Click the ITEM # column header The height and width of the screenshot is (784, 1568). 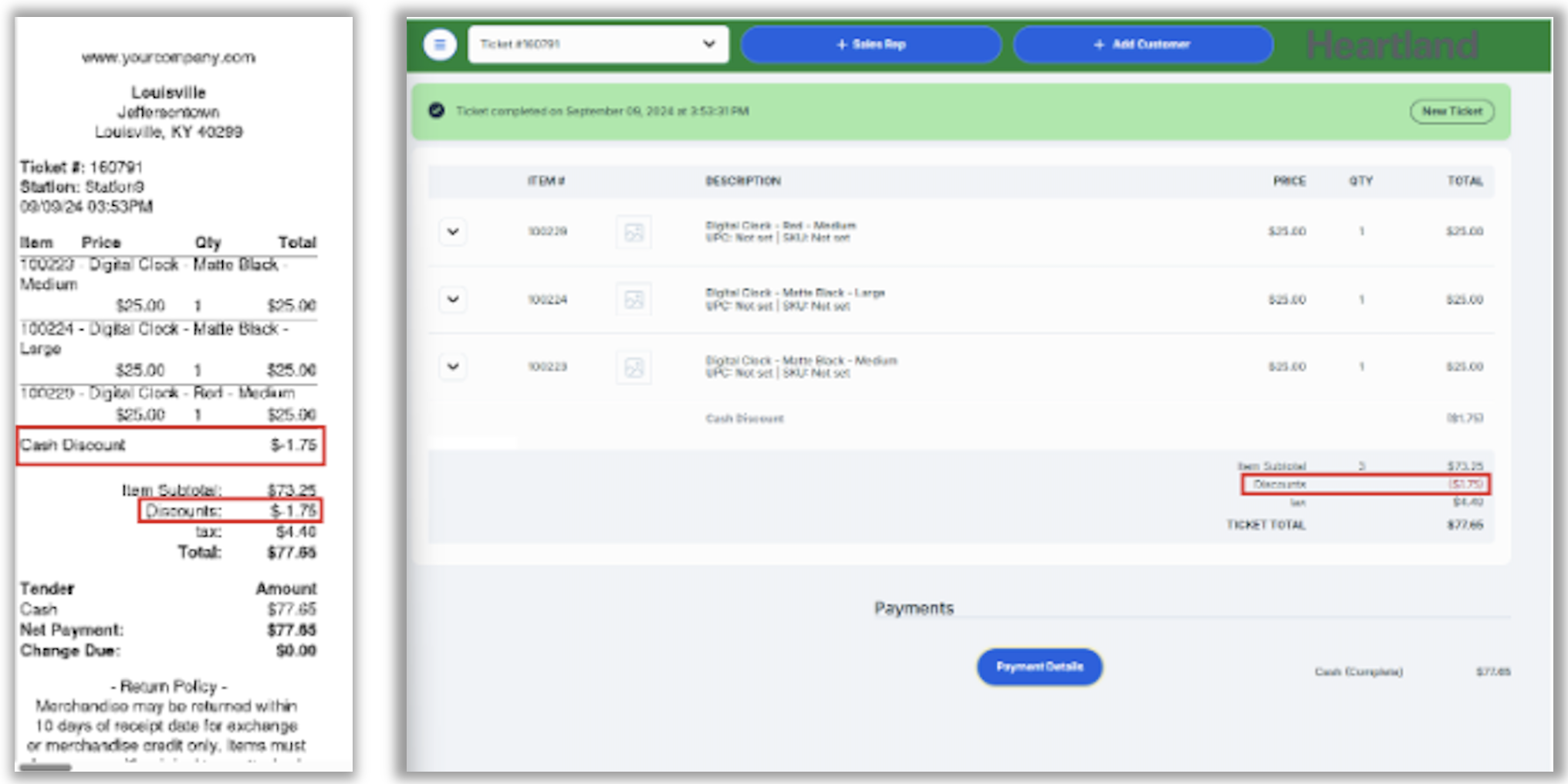coord(546,181)
